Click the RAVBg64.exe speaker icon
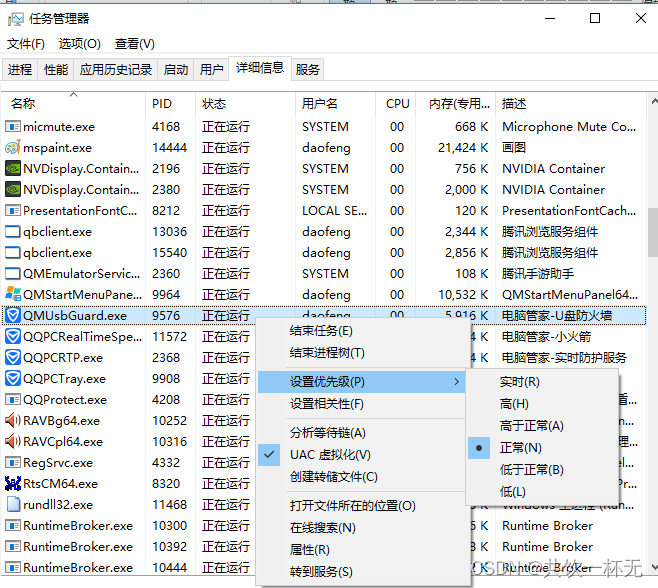658x588 pixels. click(x=13, y=420)
